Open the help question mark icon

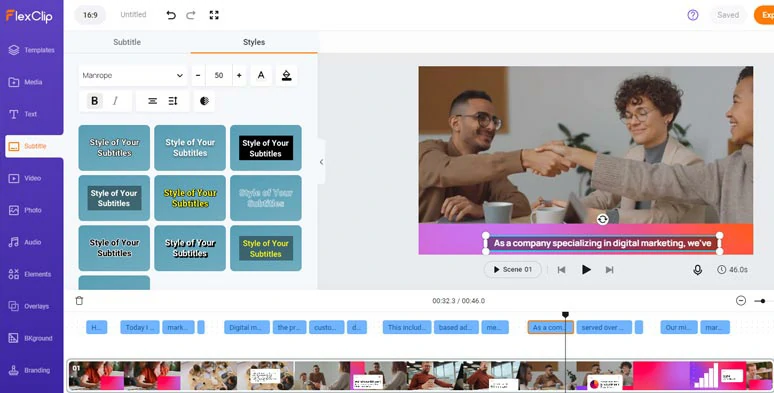tap(693, 15)
